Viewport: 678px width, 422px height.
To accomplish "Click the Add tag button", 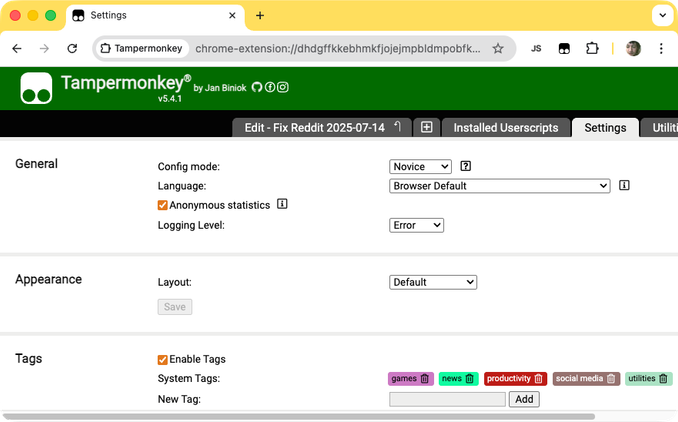I will (524, 399).
